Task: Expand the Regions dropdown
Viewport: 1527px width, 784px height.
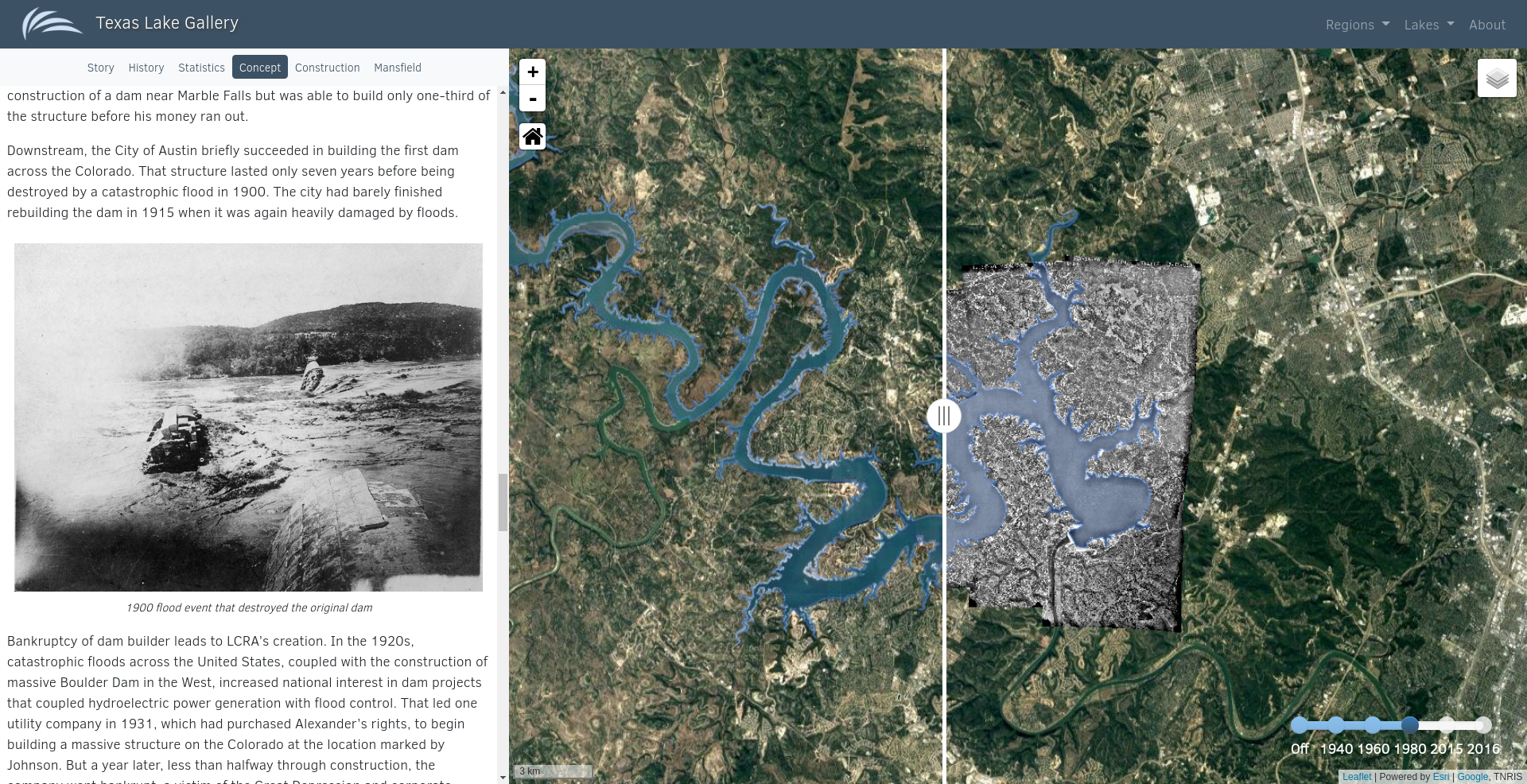Action: click(x=1357, y=25)
